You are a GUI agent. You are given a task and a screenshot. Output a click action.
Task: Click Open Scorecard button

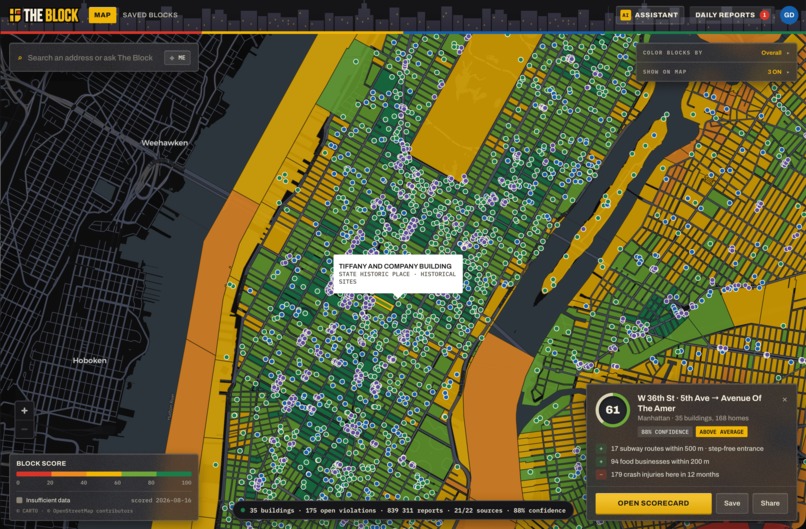pos(653,503)
